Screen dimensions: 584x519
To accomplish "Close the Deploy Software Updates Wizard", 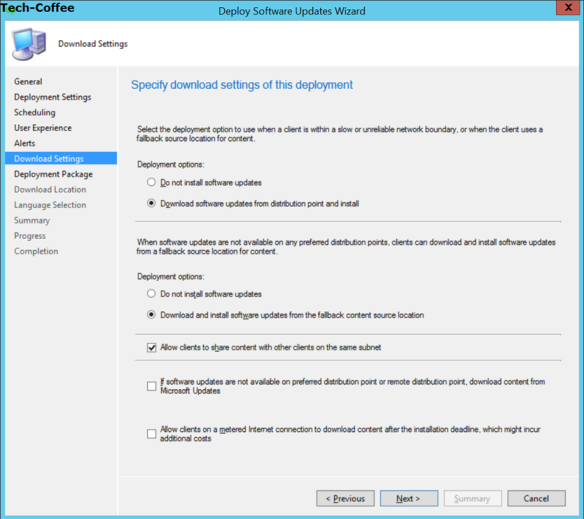I will [568, 7].
